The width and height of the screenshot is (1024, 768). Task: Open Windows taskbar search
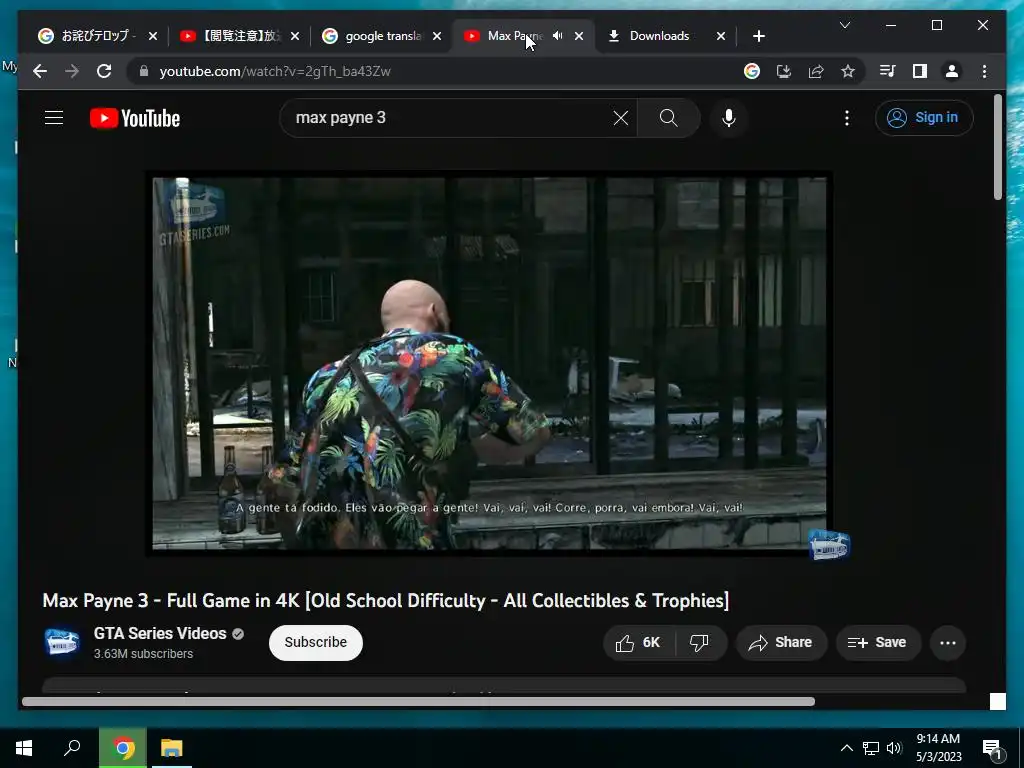(x=72, y=748)
